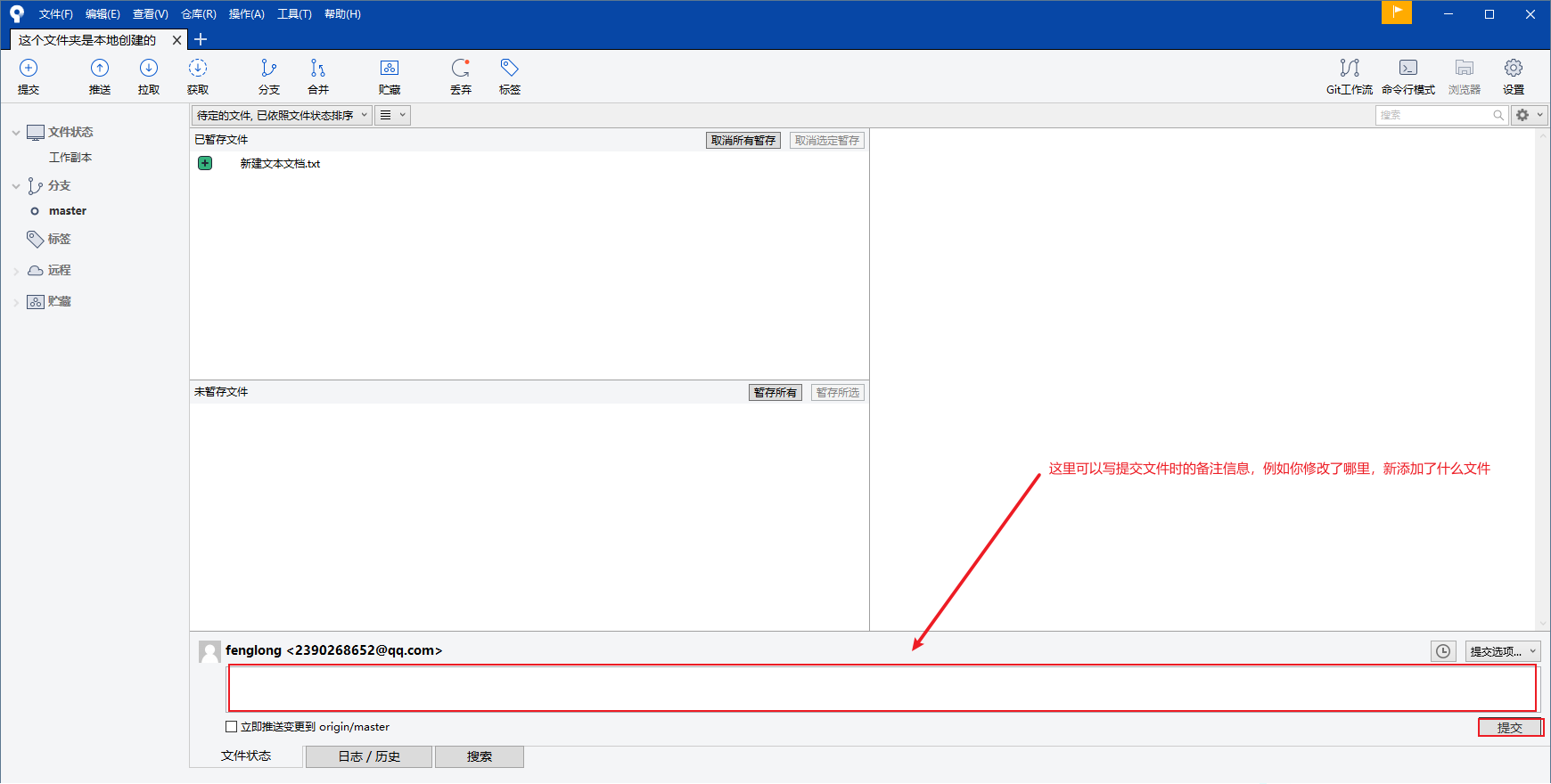Viewport: 1551px width, 784px height.
Task: Open the list view mode dropdown
Action: pos(392,115)
